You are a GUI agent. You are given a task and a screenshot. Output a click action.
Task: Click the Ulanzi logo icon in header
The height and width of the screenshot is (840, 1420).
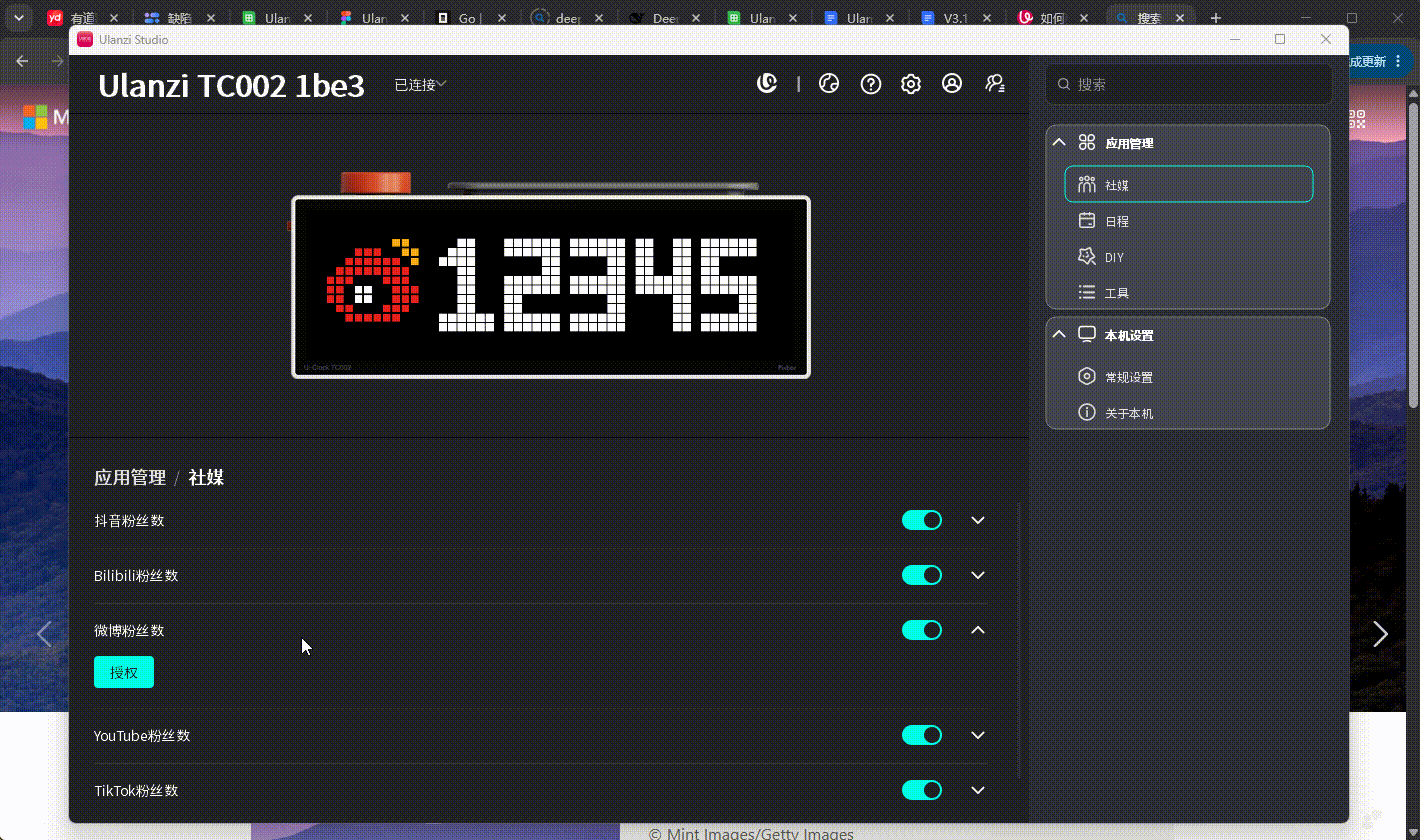coord(767,84)
